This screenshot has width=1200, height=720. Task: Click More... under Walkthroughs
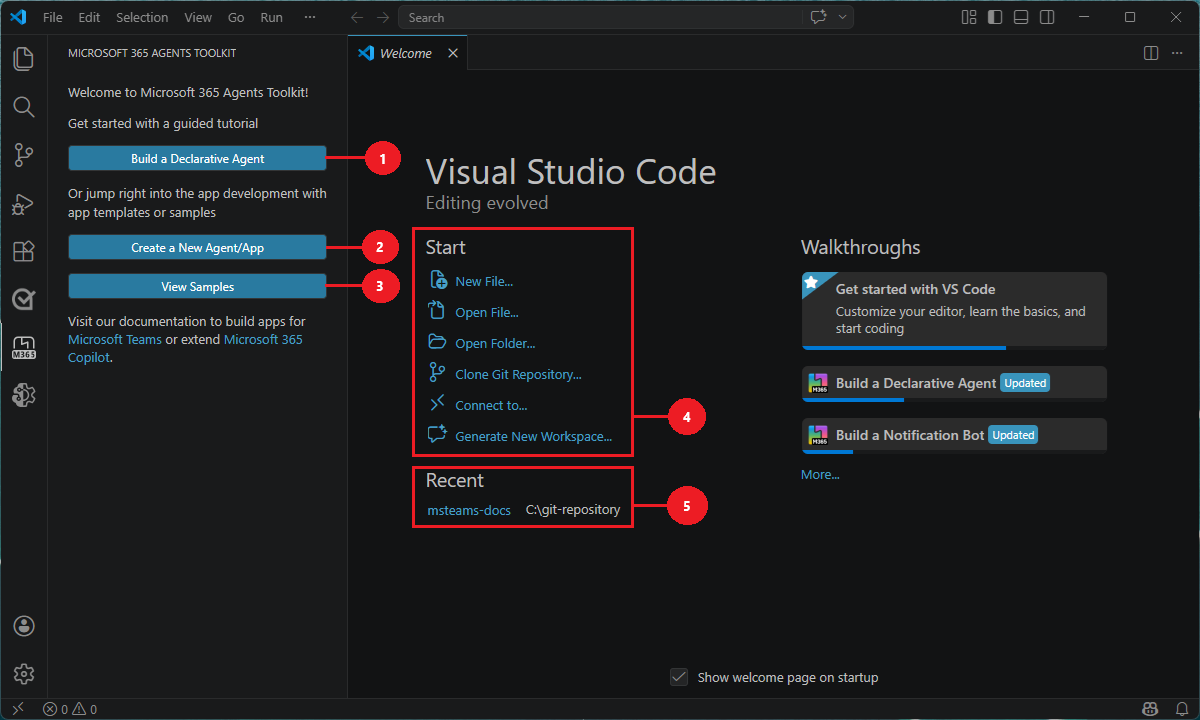click(x=820, y=475)
